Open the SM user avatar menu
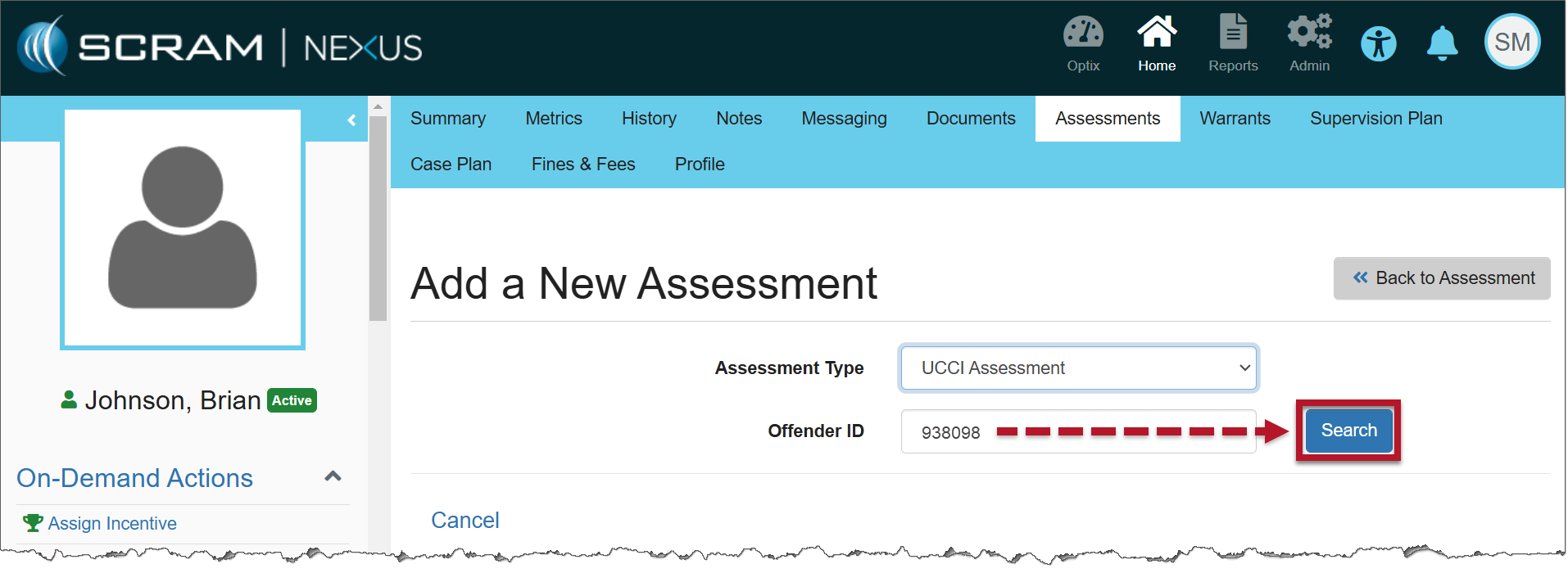The height and width of the screenshot is (573, 1568). pos(1511,43)
